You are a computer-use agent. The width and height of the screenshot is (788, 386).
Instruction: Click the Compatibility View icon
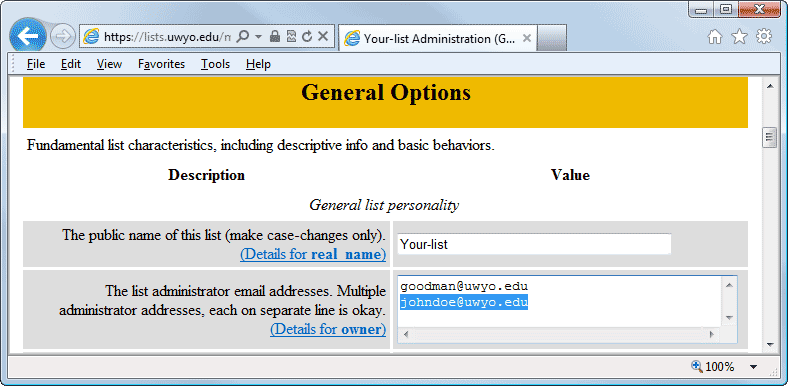click(291, 36)
